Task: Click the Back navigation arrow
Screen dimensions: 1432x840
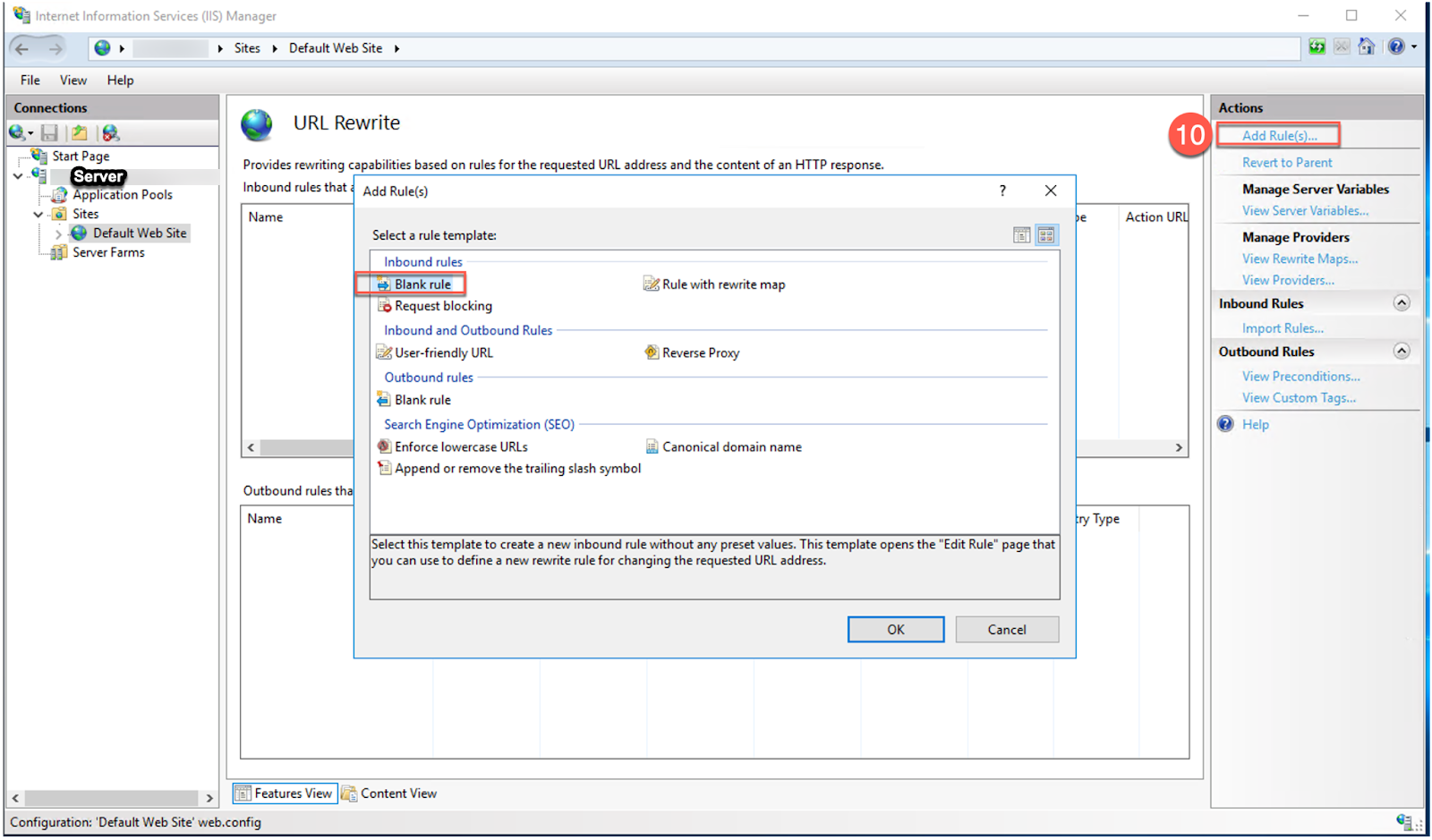Action: (22, 48)
